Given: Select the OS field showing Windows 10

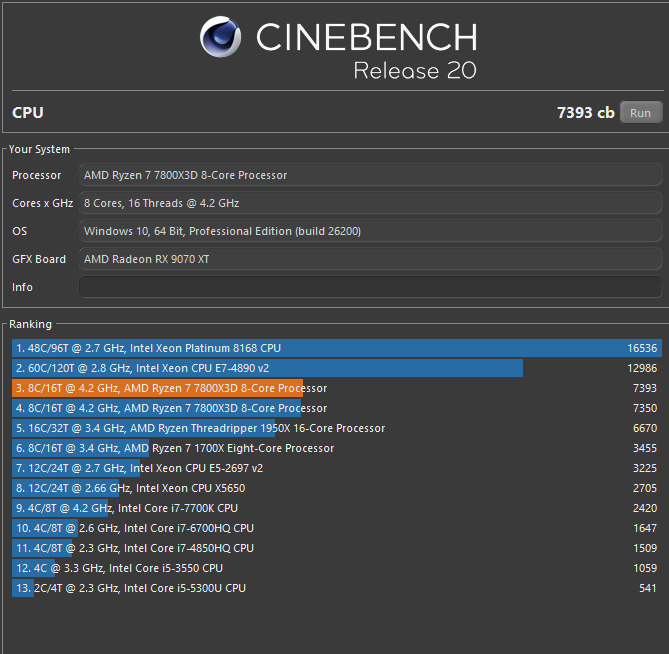Looking at the screenshot, I should 369,231.
